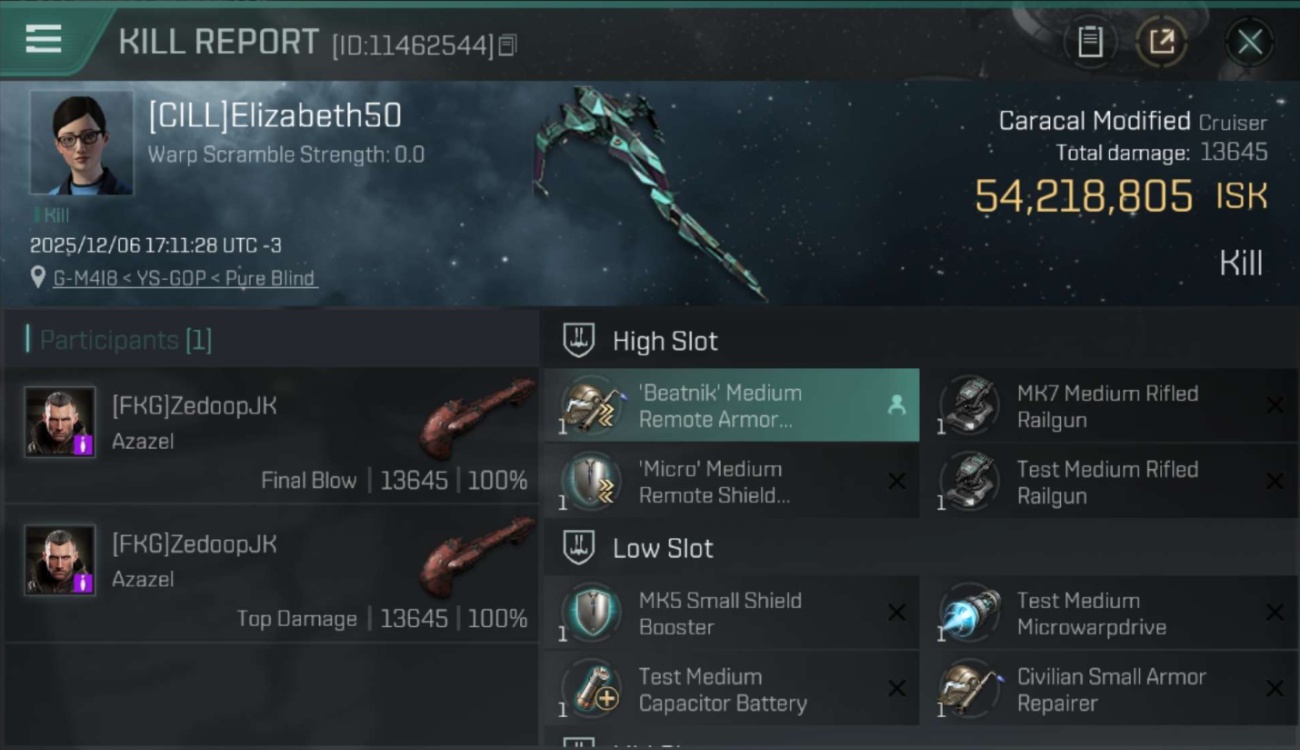1300x750 pixels.
Task: Open the High Slot section header
Action: (x=920, y=341)
